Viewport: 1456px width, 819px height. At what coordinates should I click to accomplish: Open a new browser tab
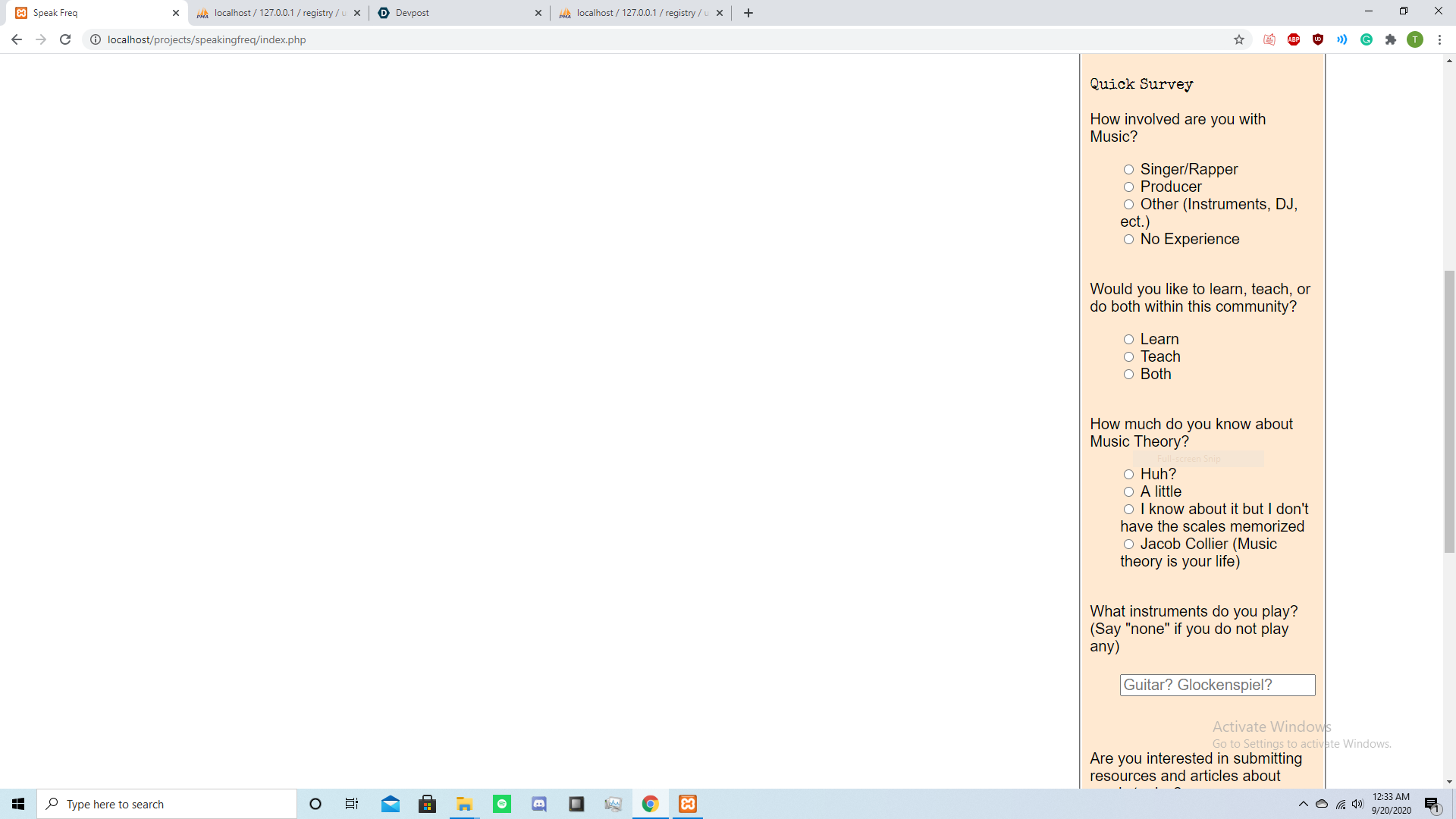tap(748, 13)
